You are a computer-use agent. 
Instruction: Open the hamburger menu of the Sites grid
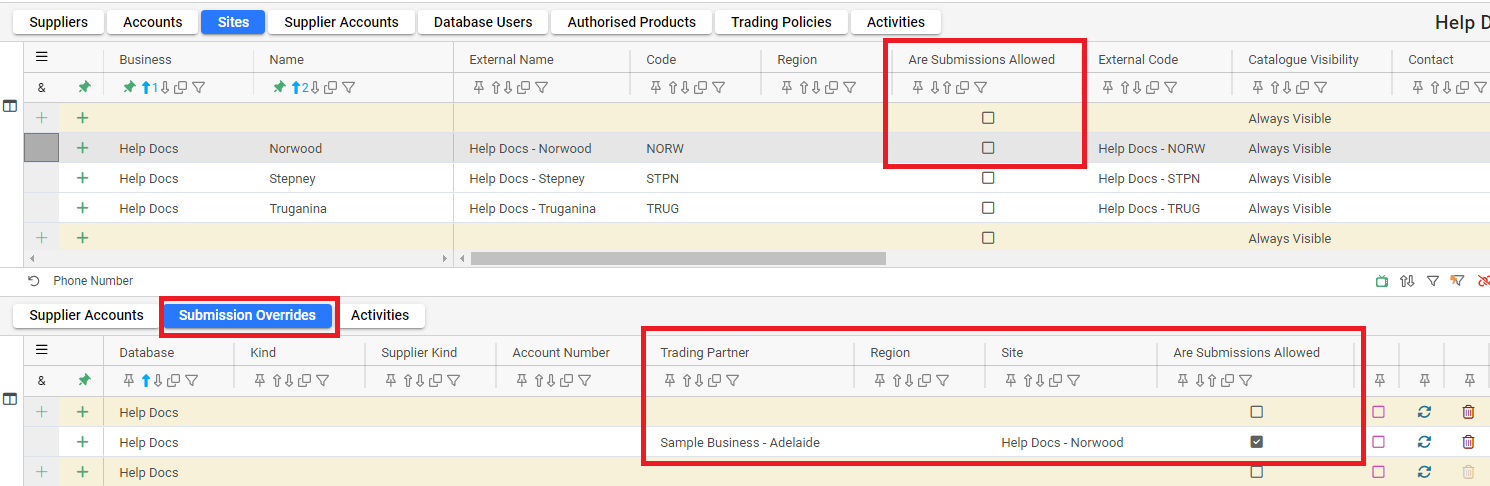pyautogui.click(x=42, y=57)
